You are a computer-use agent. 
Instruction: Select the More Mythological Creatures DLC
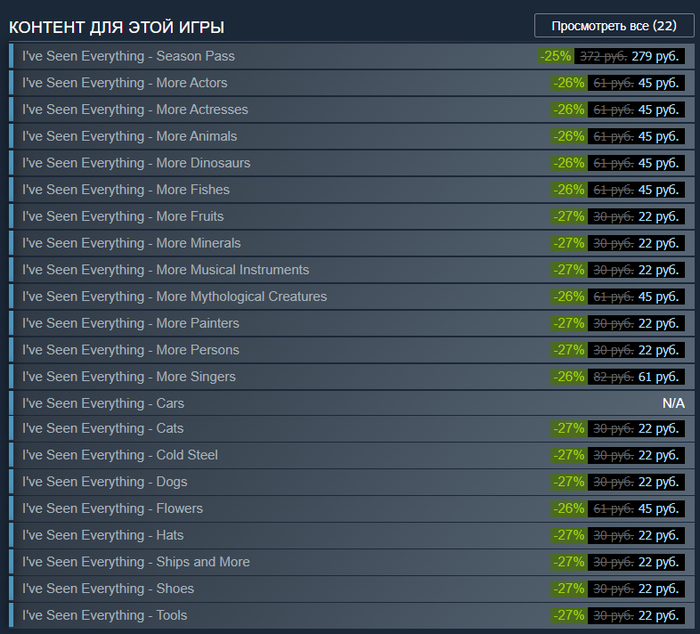coord(351,297)
